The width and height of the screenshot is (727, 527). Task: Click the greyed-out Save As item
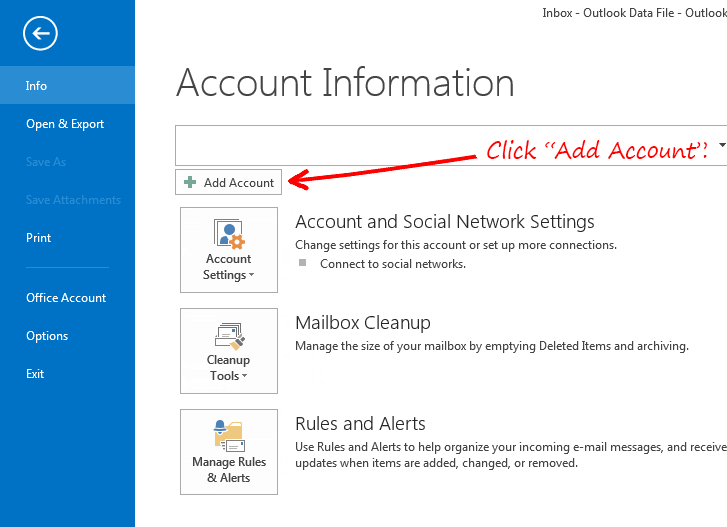[46, 162]
